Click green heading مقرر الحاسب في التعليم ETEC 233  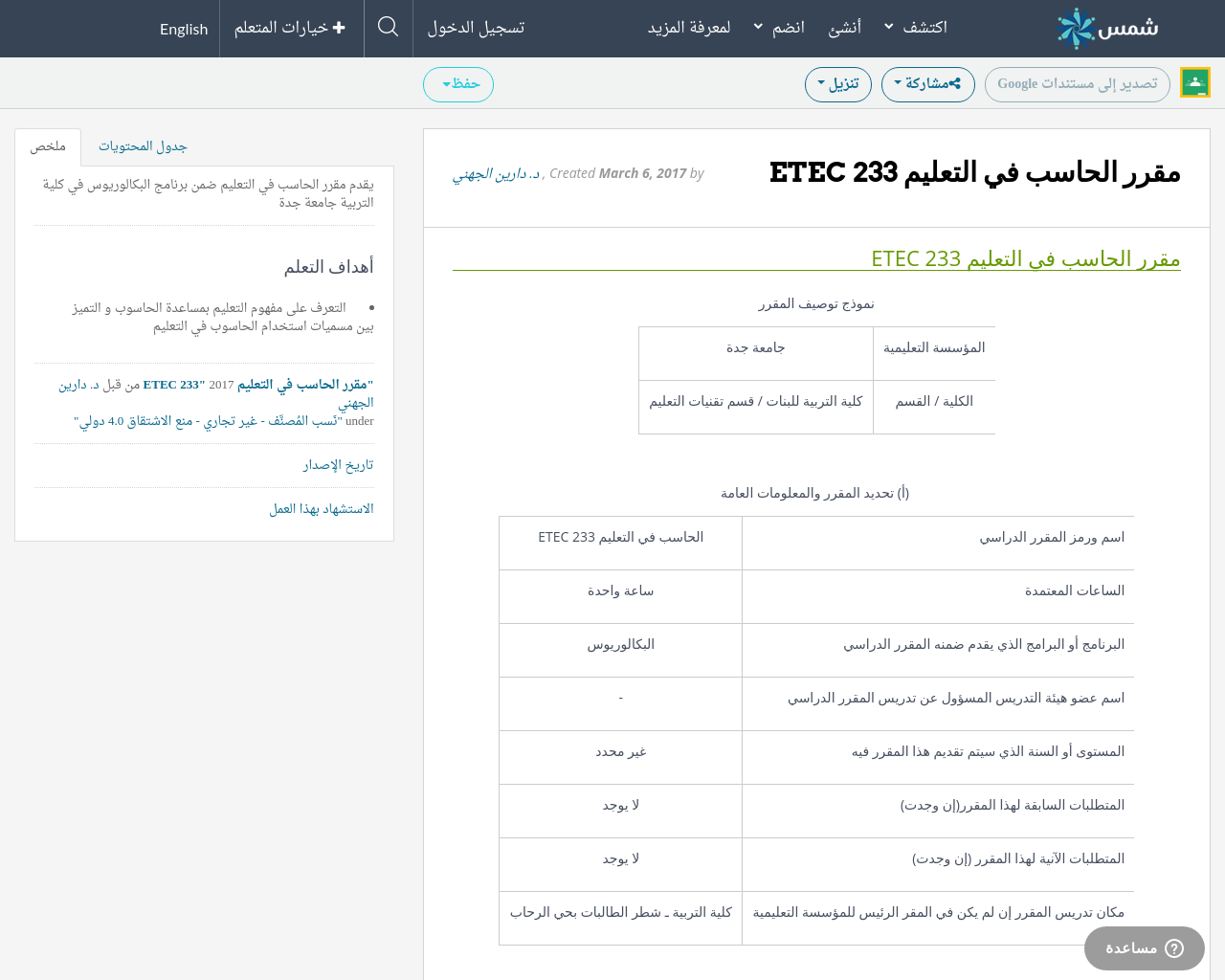[1025, 258]
